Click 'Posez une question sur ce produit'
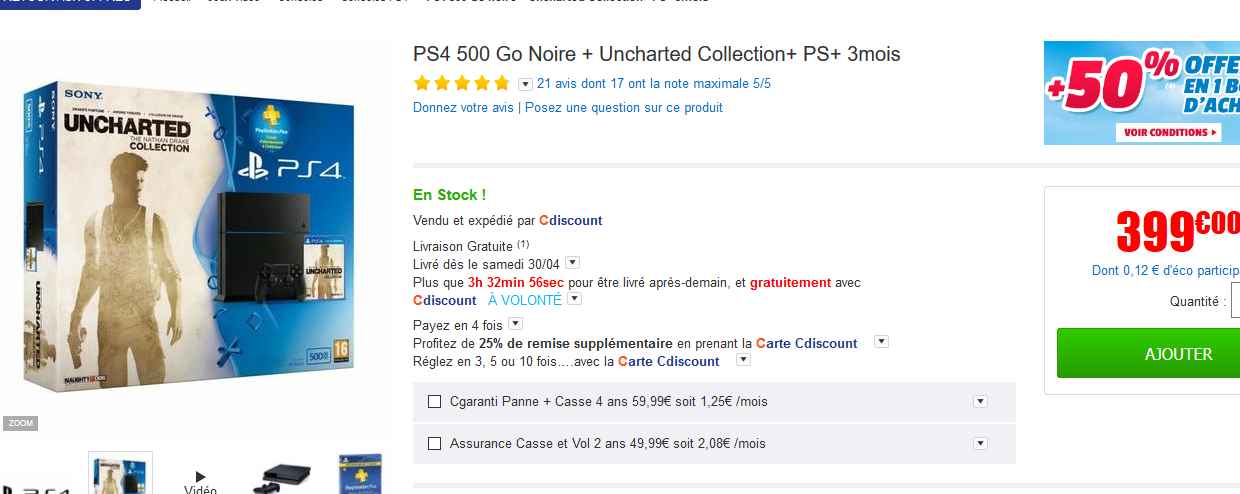 pyautogui.click(x=623, y=107)
